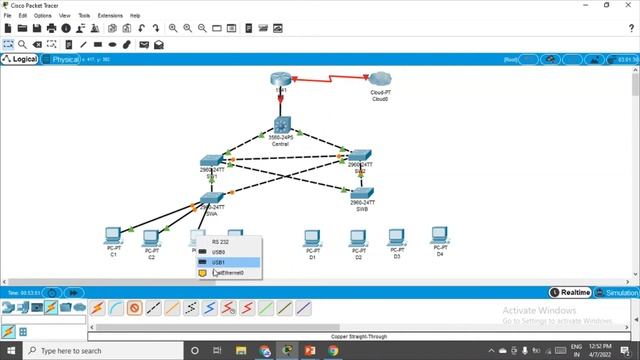
Task: Create a new file with New icon
Action: tap(8, 28)
